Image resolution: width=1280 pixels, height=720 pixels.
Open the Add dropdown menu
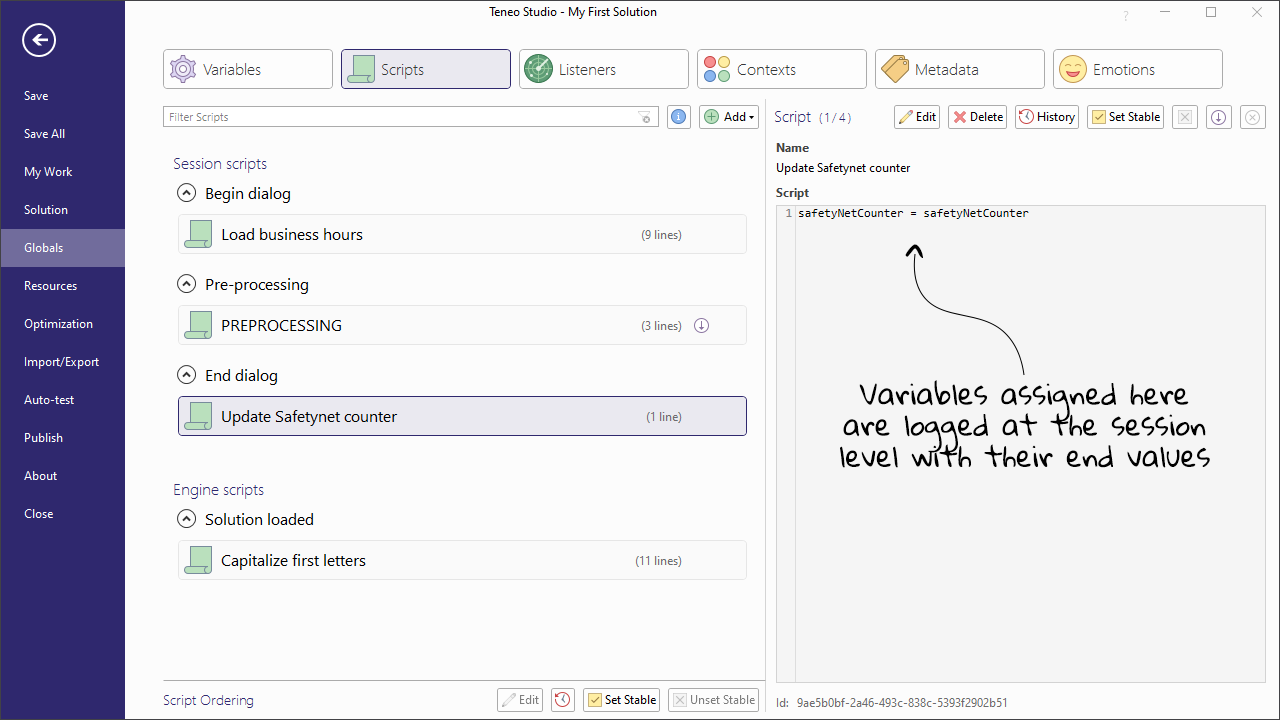click(x=729, y=116)
